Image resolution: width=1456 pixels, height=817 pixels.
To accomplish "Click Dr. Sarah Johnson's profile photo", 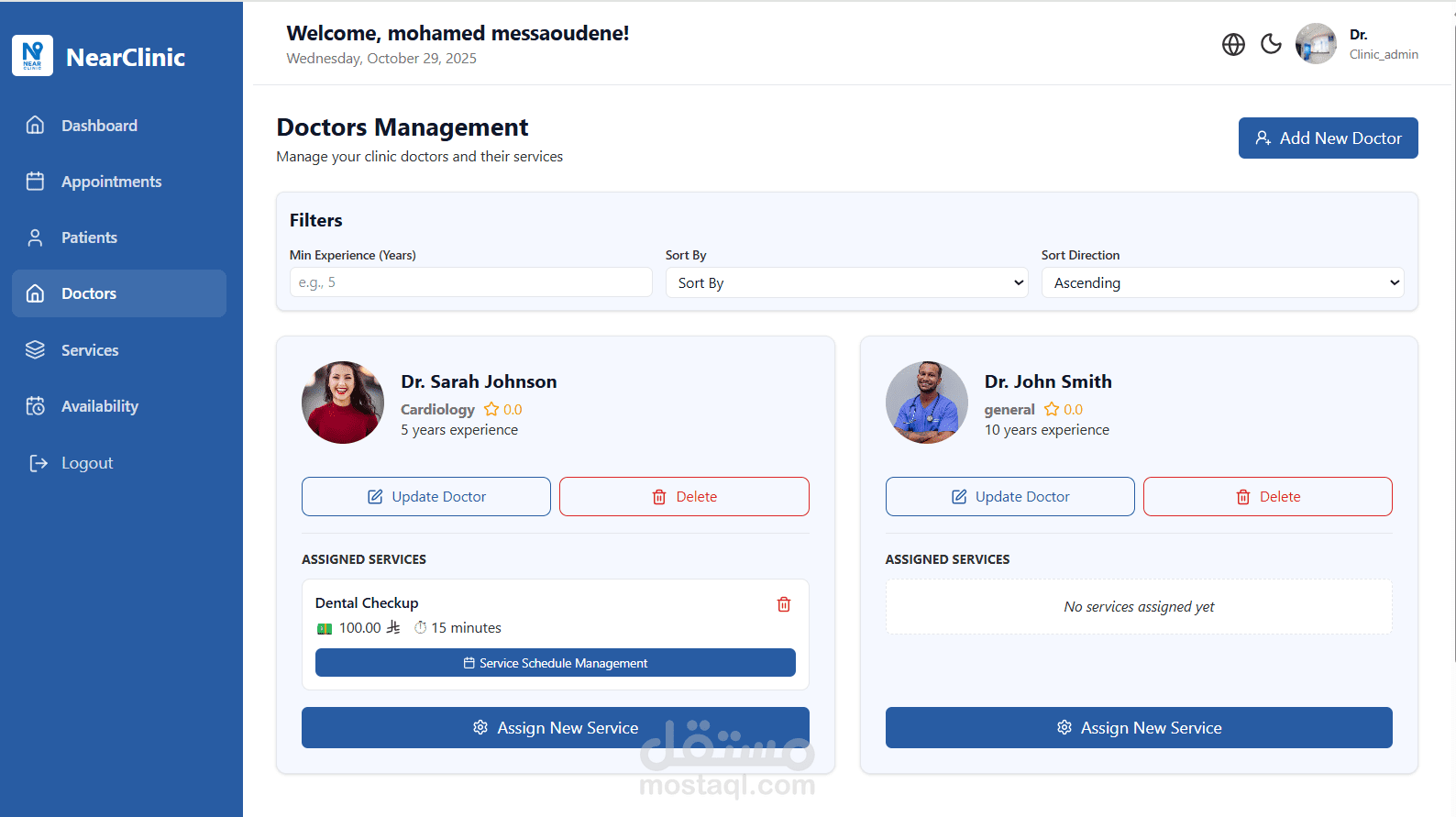I will pyautogui.click(x=343, y=403).
